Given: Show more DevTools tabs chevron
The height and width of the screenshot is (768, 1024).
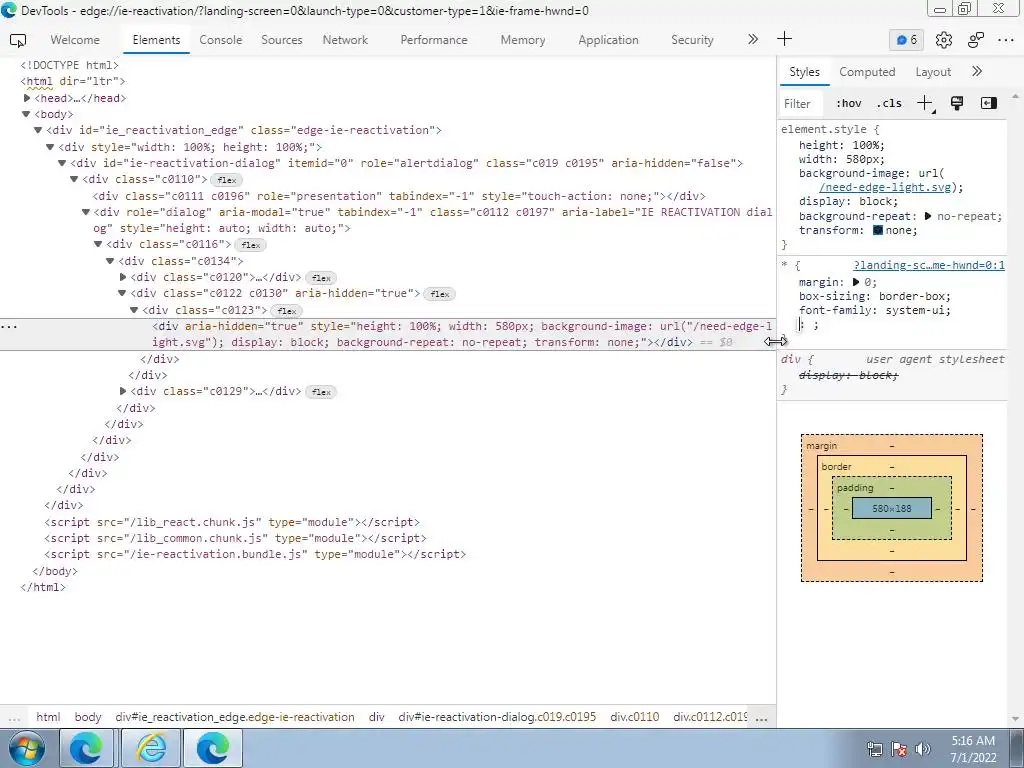Looking at the screenshot, I should 752,39.
